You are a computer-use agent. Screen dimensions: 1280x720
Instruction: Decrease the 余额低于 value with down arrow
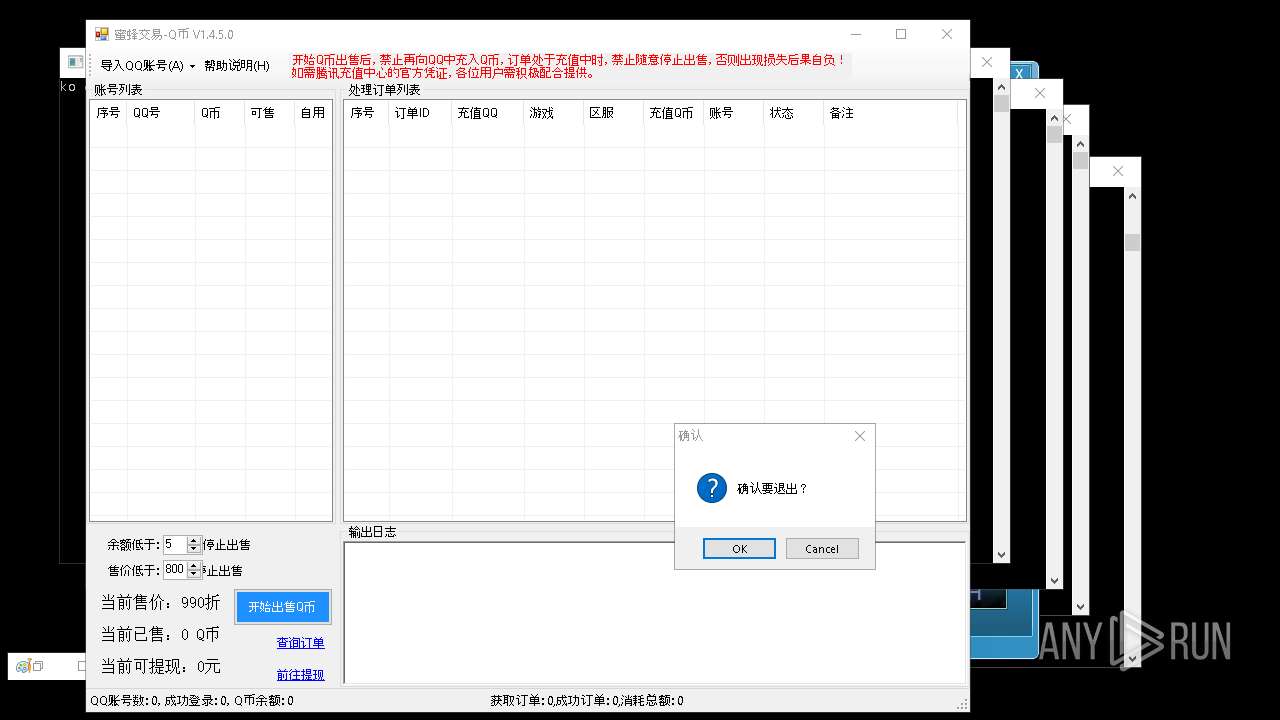point(194,549)
